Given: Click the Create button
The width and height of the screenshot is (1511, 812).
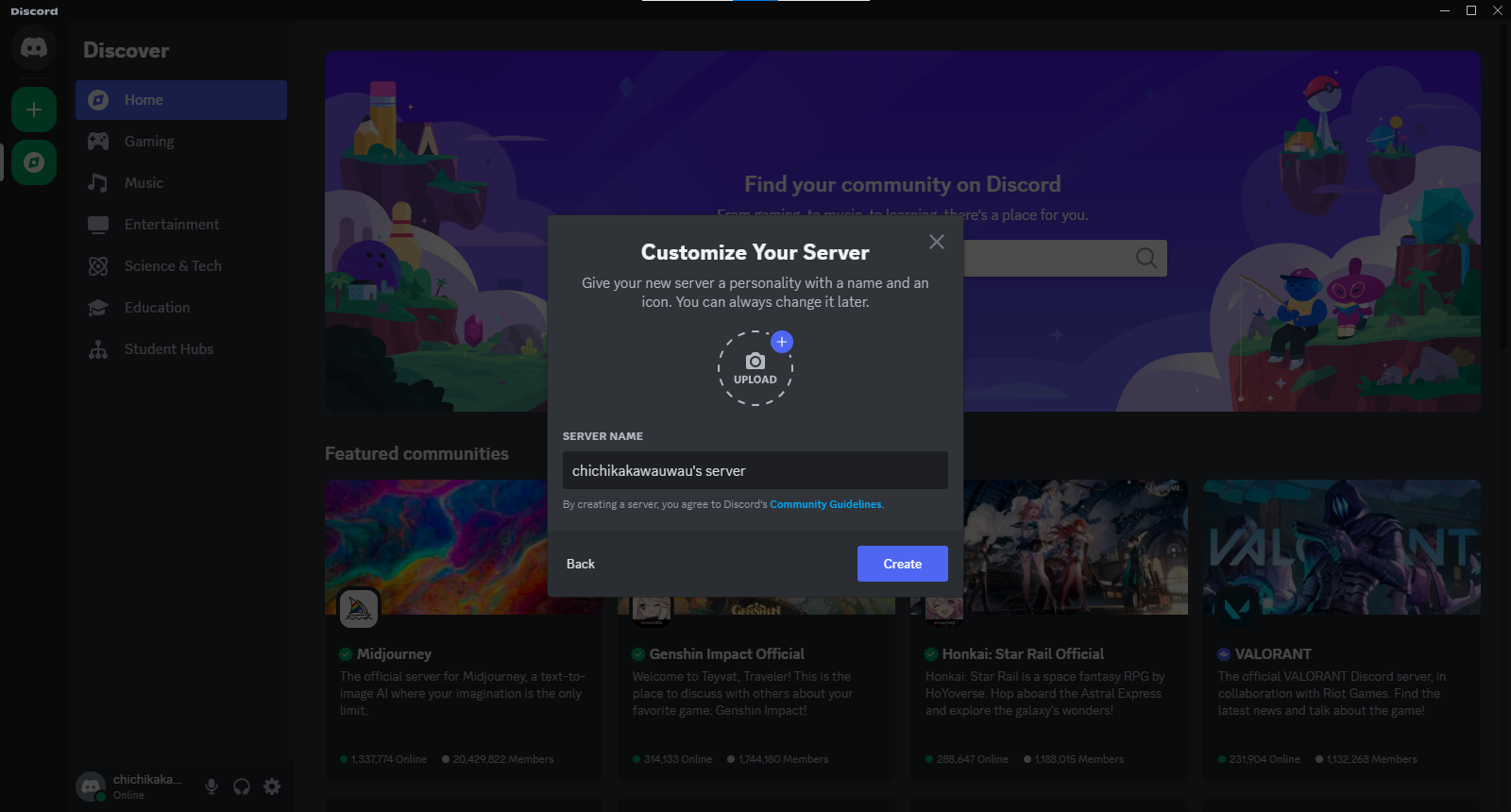Looking at the screenshot, I should 903,564.
